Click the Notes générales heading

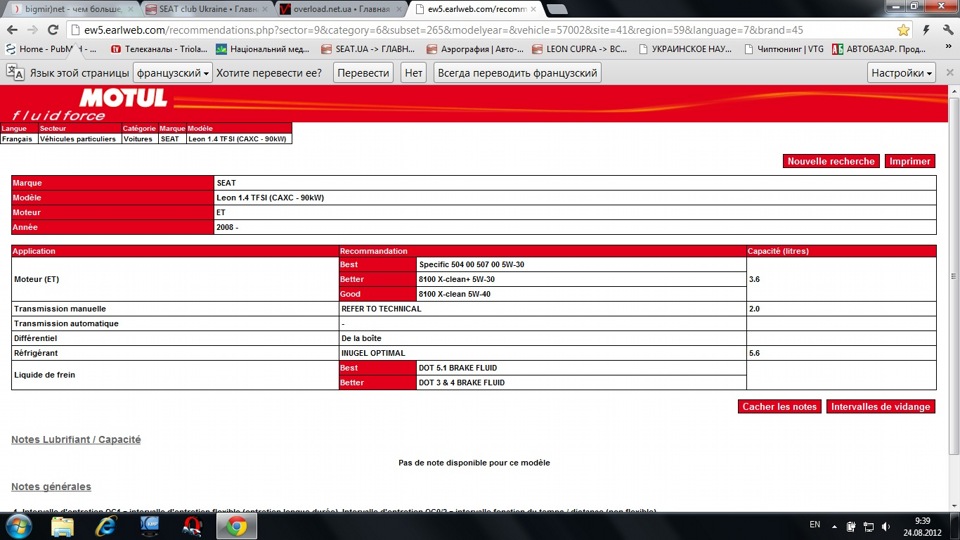pyautogui.click(x=51, y=487)
